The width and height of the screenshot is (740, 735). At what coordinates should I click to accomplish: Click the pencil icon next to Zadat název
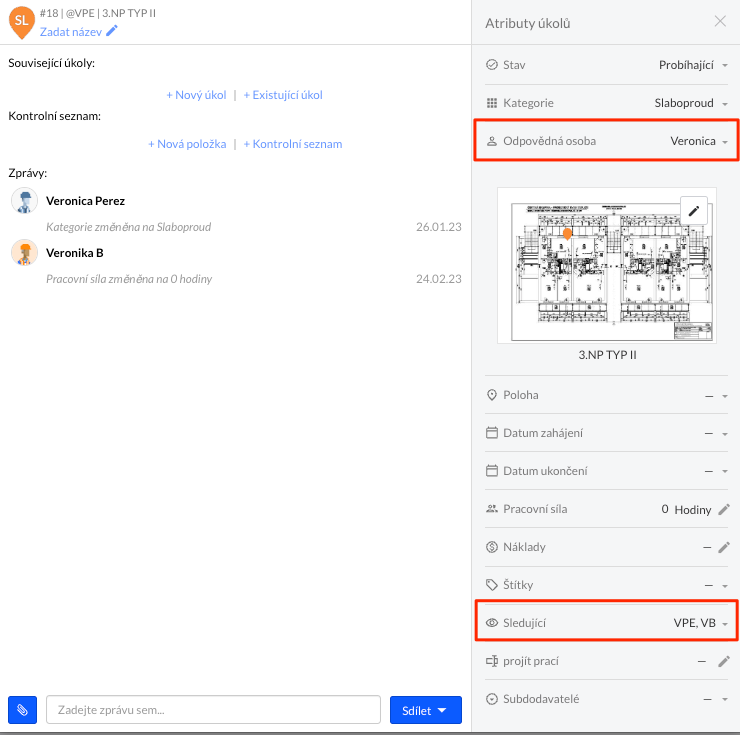coord(112,31)
